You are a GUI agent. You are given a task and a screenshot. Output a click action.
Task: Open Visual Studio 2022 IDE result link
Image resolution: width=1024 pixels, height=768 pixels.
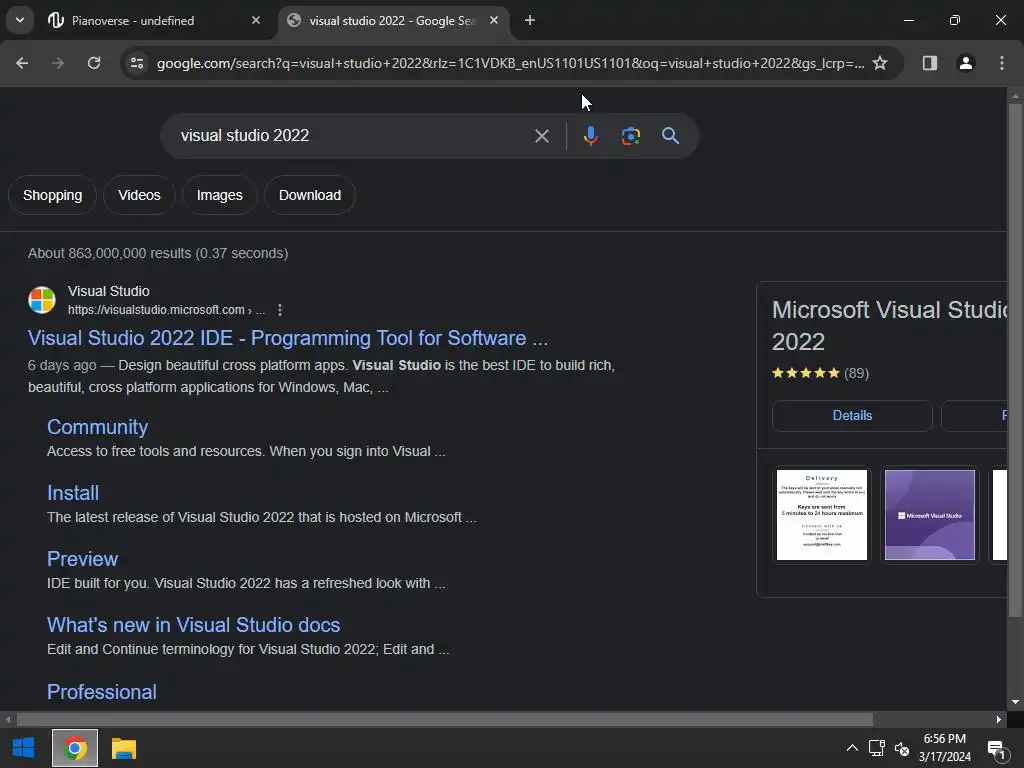point(288,338)
